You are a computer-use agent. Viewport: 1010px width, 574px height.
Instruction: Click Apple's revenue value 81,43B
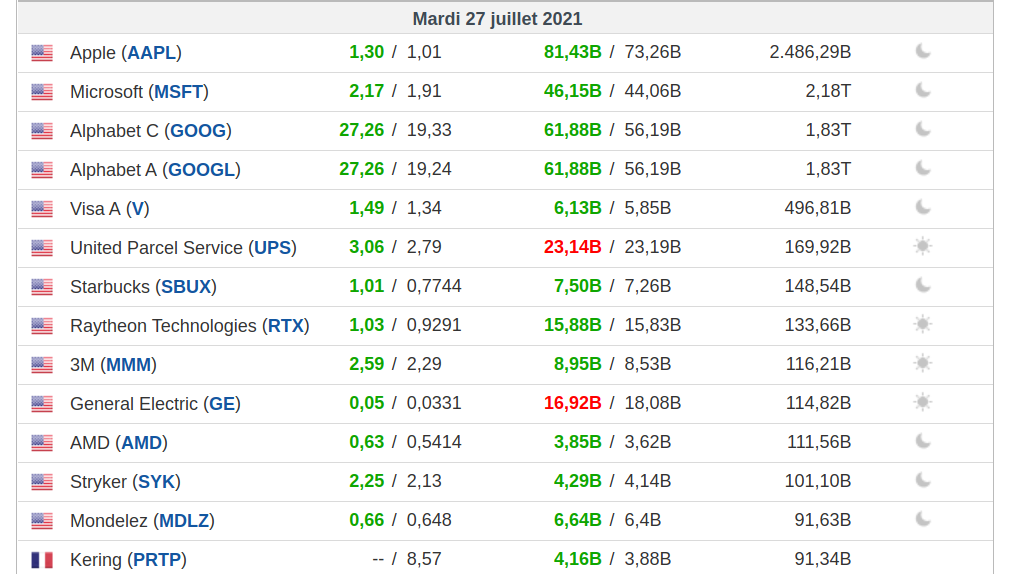click(x=573, y=52)
